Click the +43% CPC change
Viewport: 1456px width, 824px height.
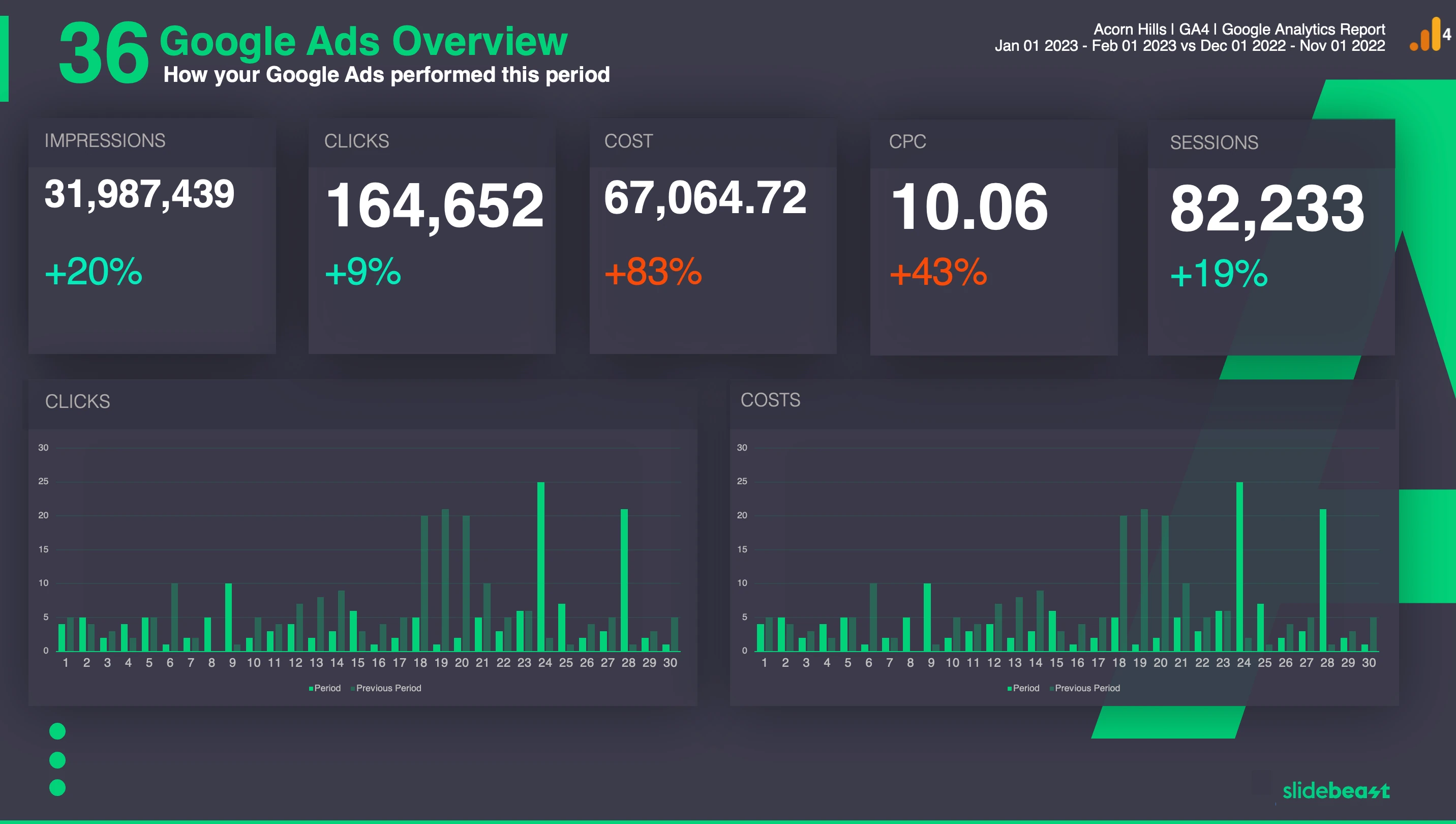click(938, 272)
